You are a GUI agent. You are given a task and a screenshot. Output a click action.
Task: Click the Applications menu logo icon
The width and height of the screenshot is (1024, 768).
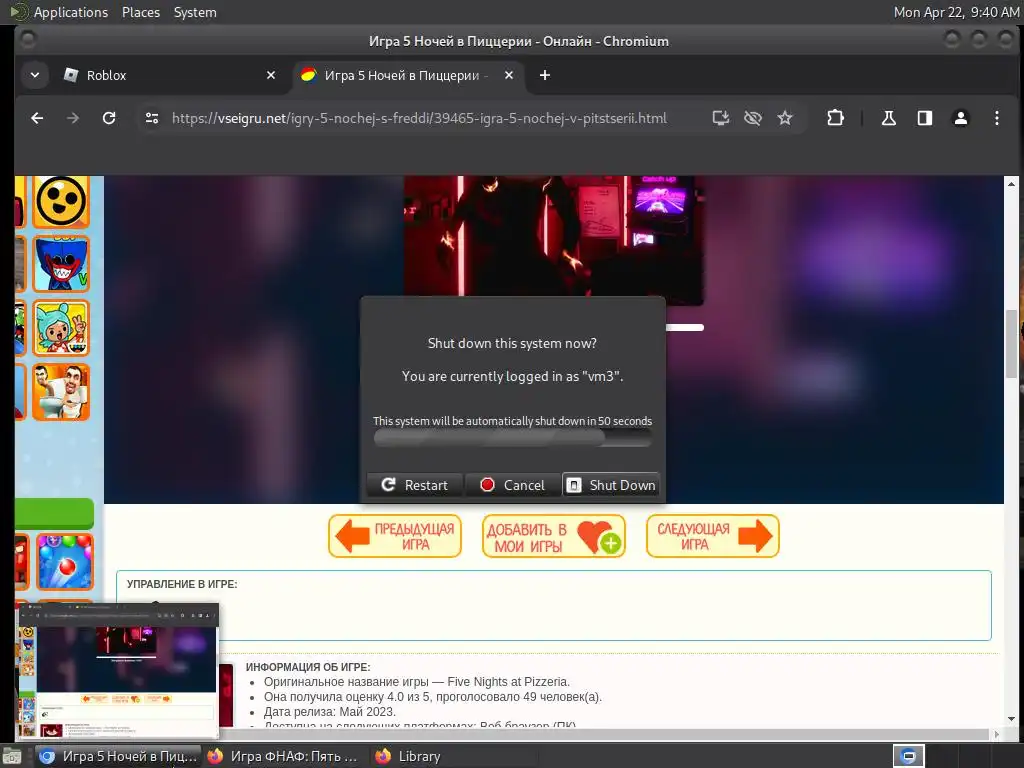[19, 12]
